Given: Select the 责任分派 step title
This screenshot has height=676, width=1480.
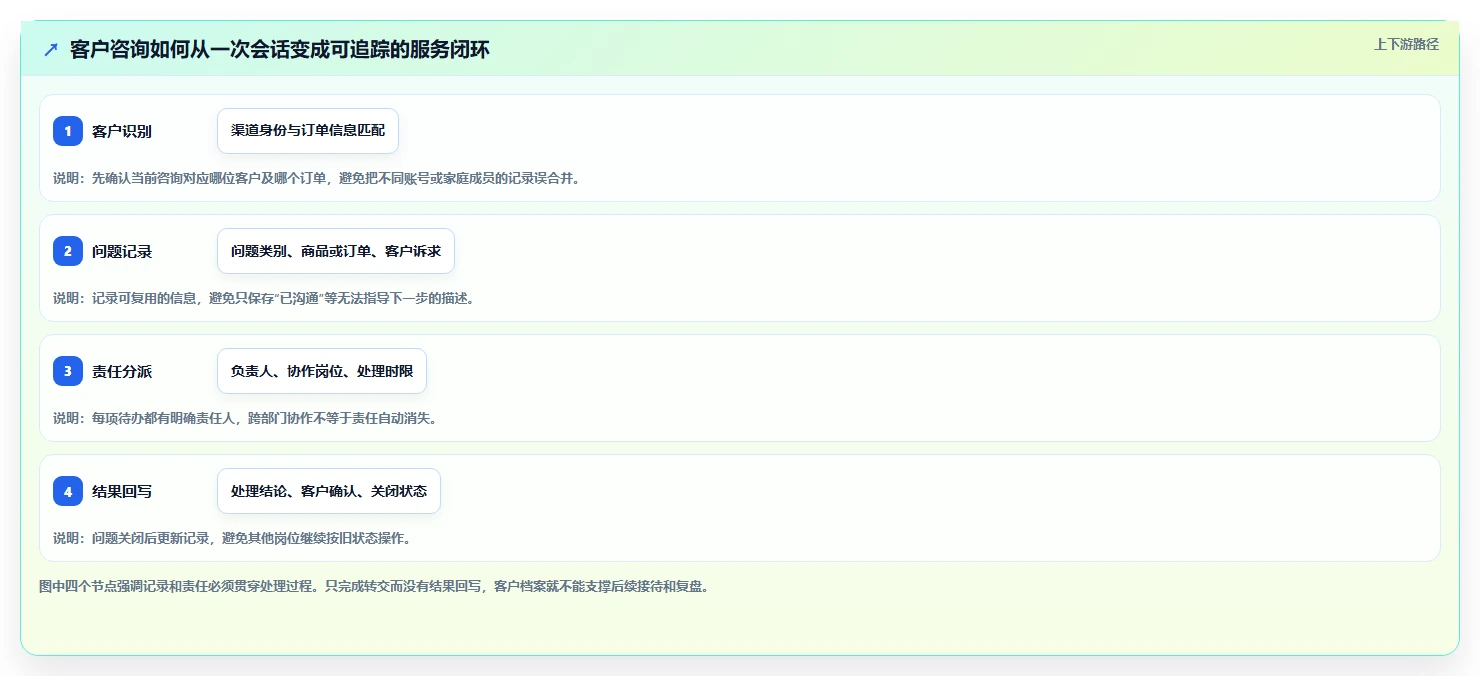Looking at the screenshot, I should pos(122,371).
